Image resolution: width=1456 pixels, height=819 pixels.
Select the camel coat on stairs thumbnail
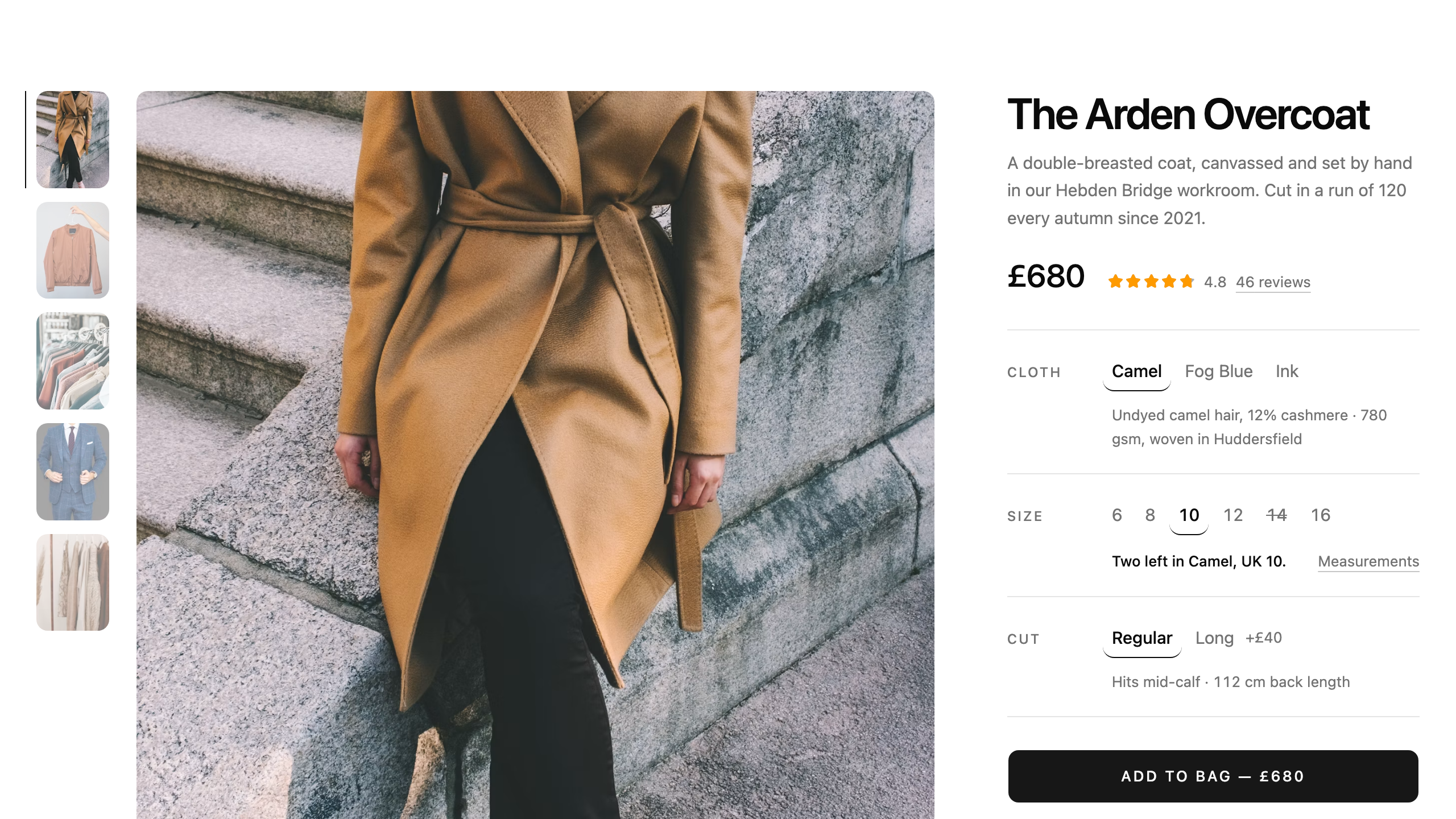click(73, 139)
